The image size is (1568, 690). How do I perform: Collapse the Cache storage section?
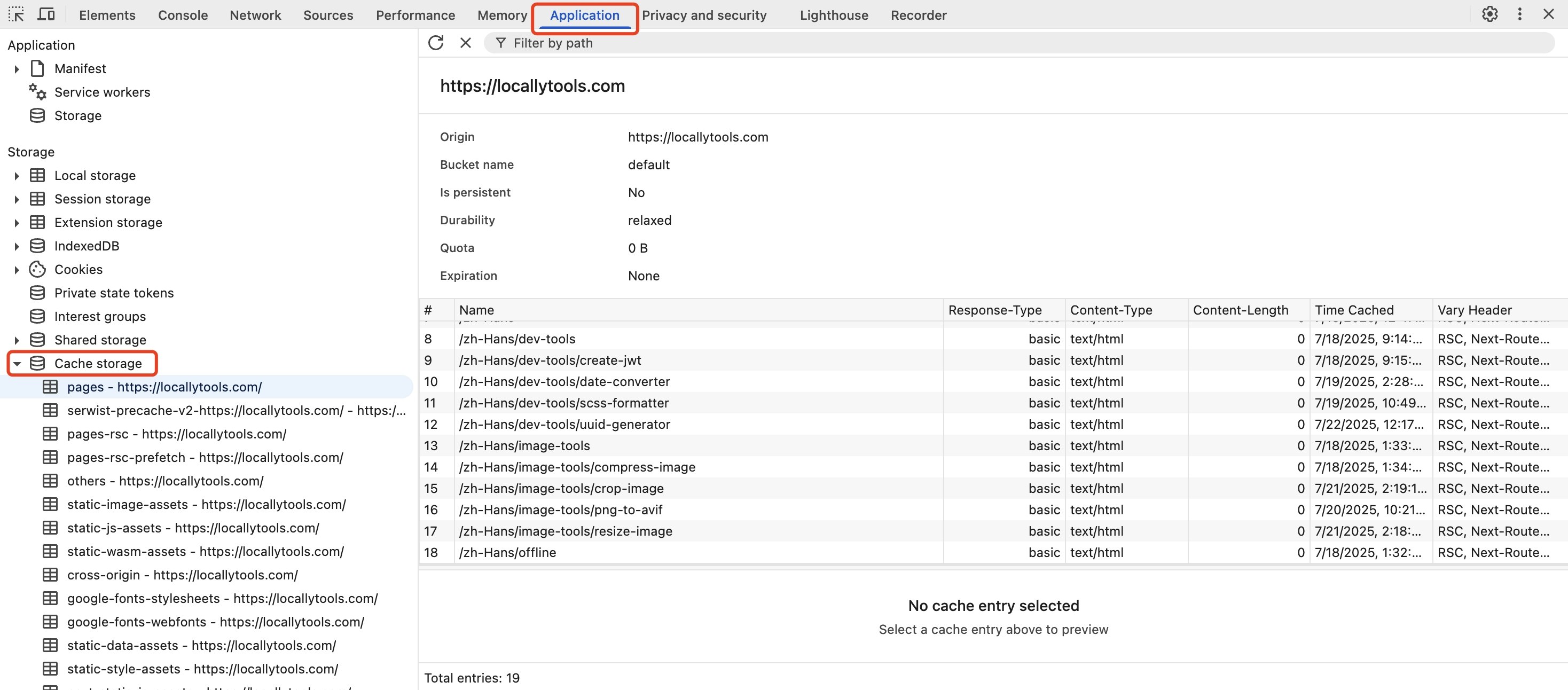click(x=17, y=363)
